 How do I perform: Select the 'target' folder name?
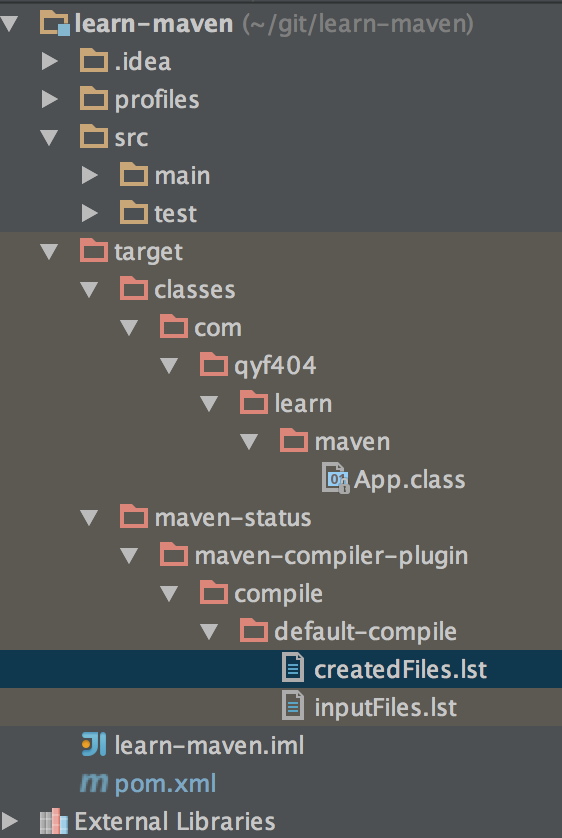point(149,253)
